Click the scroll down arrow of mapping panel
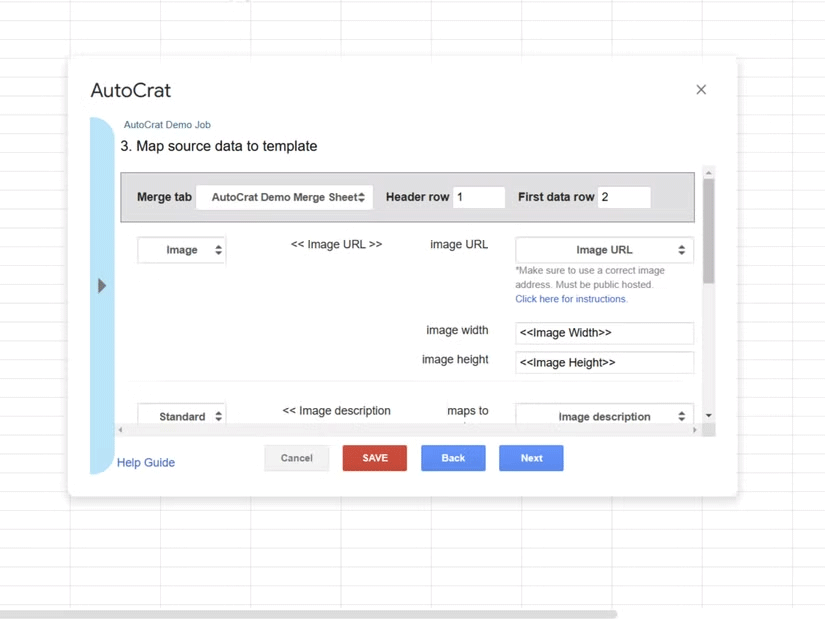The height and width of the screenshot is (619, 825). 709,415
